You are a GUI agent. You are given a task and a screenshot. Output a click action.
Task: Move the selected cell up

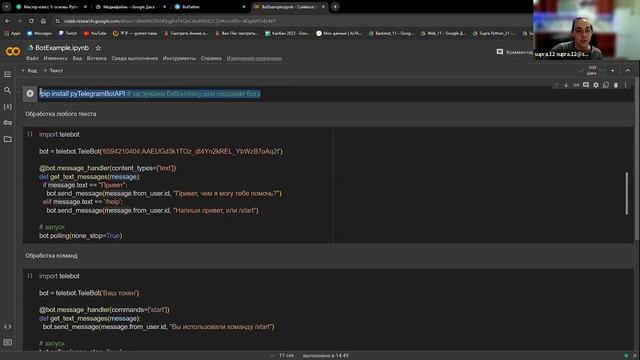(556, 85)
